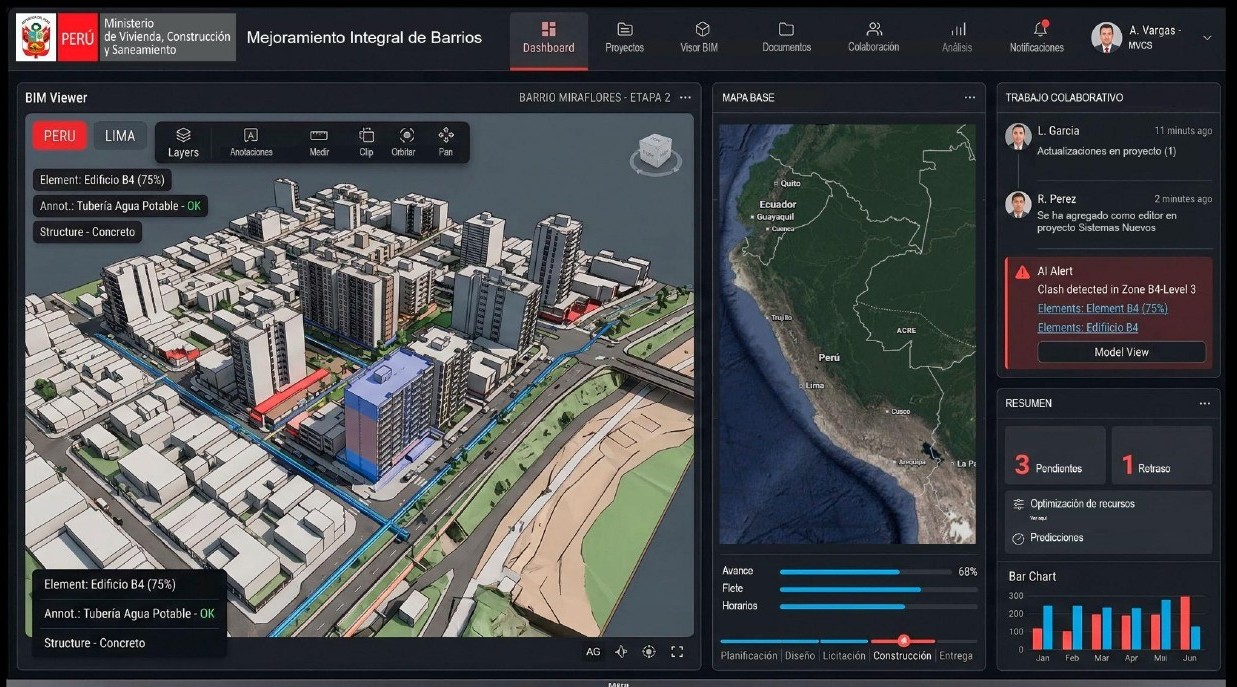Image resolution: width=1237 pixels, height=687 pixels.
Task: Click the Predicciones clock icon
Action: click(x=1018, y=538)
